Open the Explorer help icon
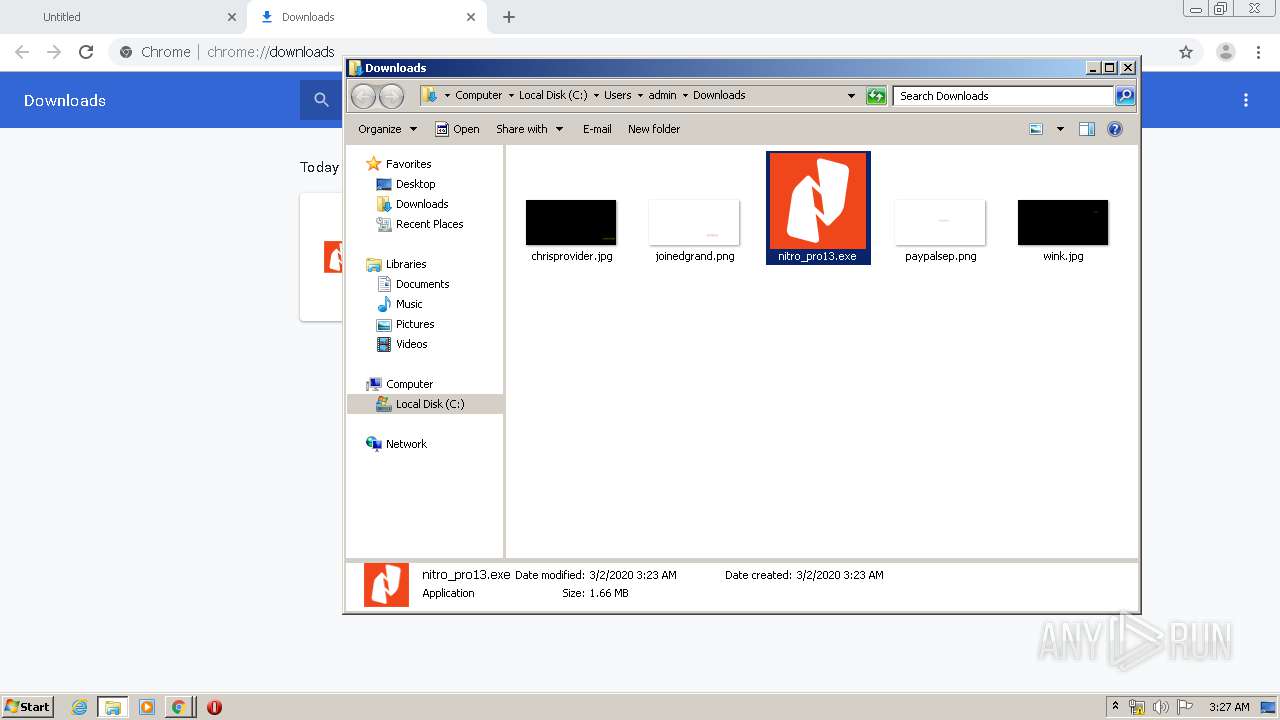1280x720 pixels. 1115,129
